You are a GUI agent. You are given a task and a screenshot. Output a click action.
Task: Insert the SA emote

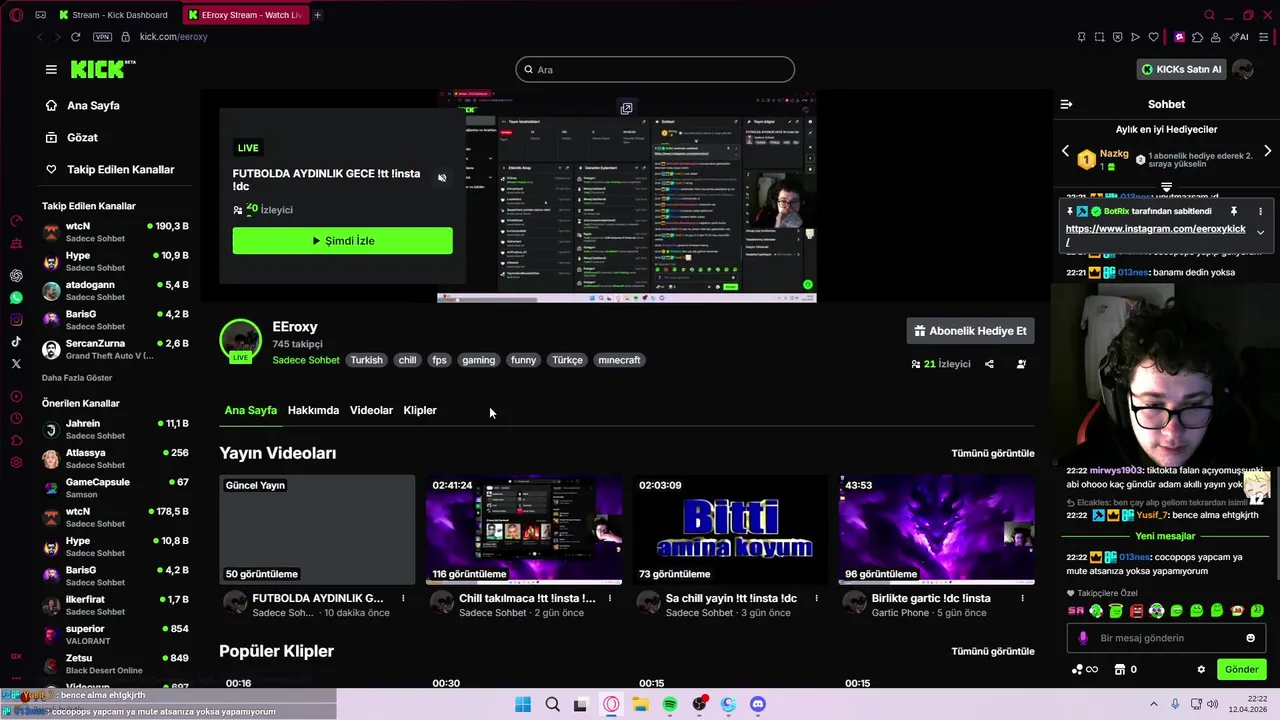[x=1076, y=611]
